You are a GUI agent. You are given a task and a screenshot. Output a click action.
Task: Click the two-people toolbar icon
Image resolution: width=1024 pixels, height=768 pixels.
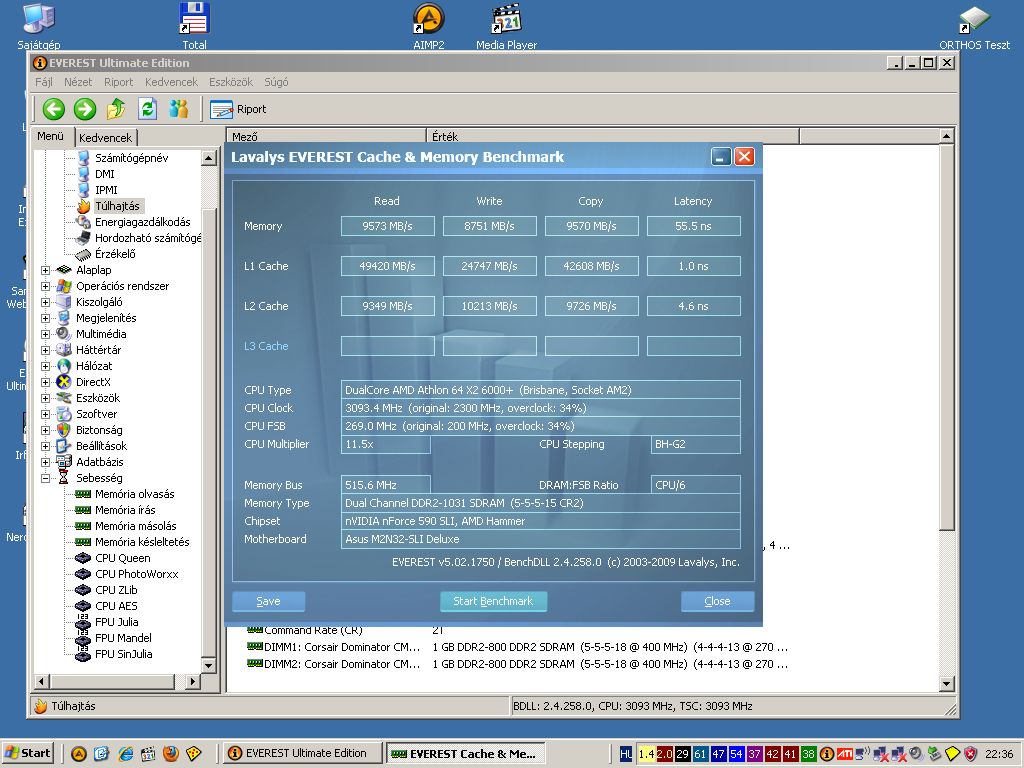click(x=178, y=109)
